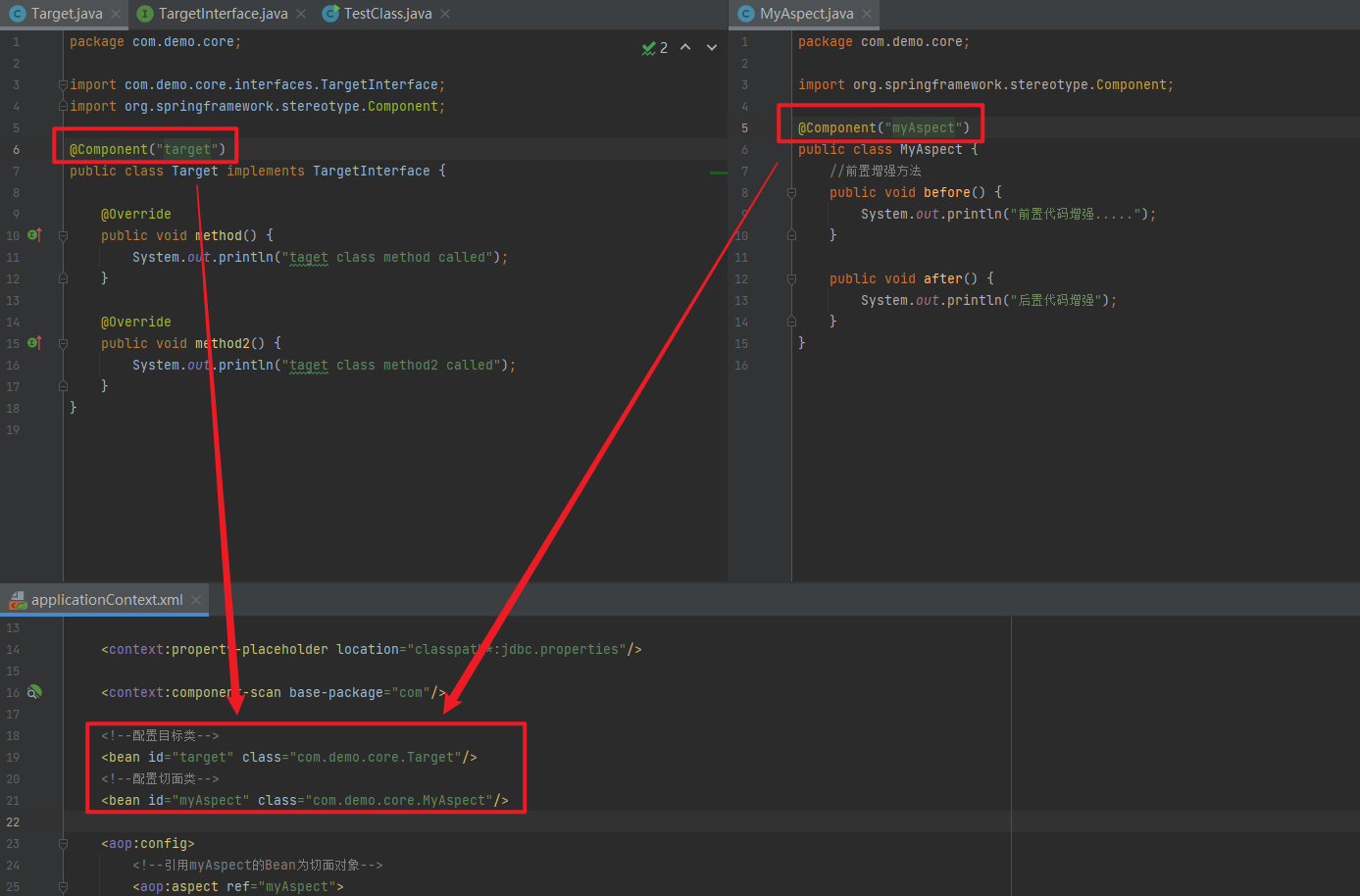The image size is (1360, 896).
Task: Close the MyAspect.java tab
Action: [867, 14]
